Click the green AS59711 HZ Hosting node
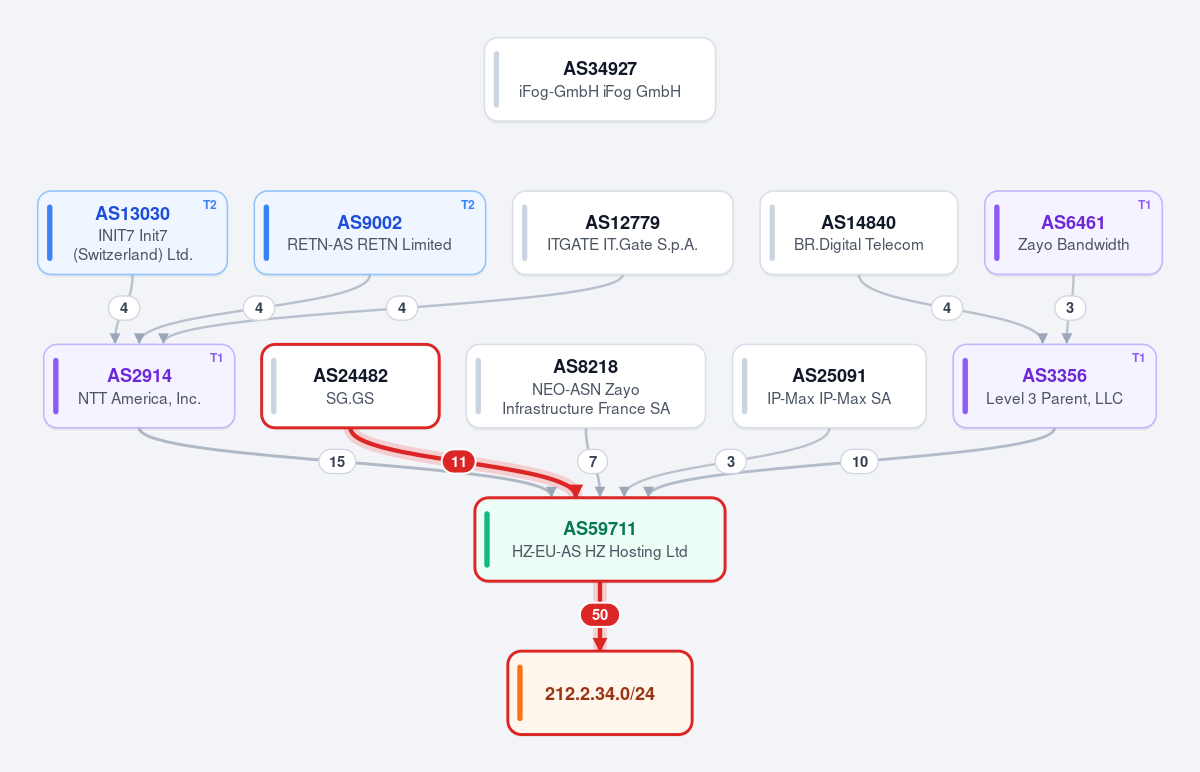1200x772 pixels. (x=600, y=539)
